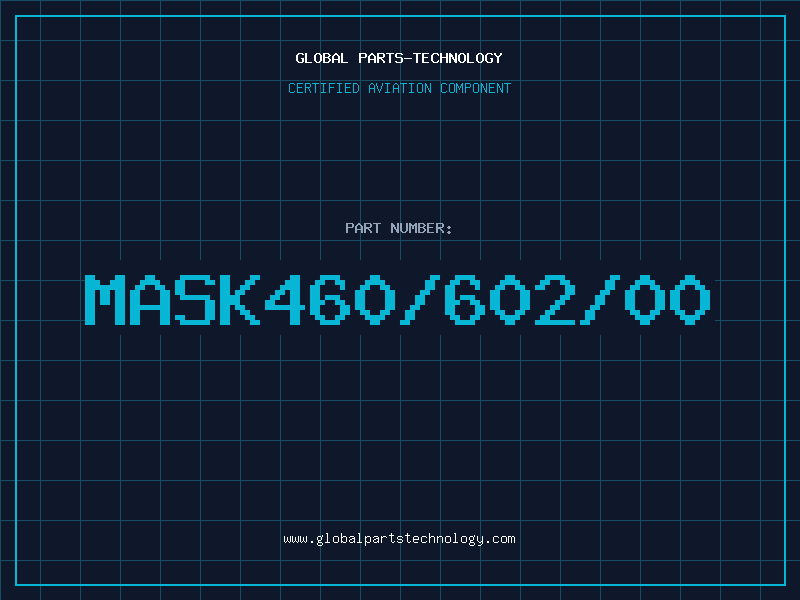Image resolution: width=800 pixels, height=600 pixels.
Task: Click the word PART in the gray label
Action: tap(363, 228)
